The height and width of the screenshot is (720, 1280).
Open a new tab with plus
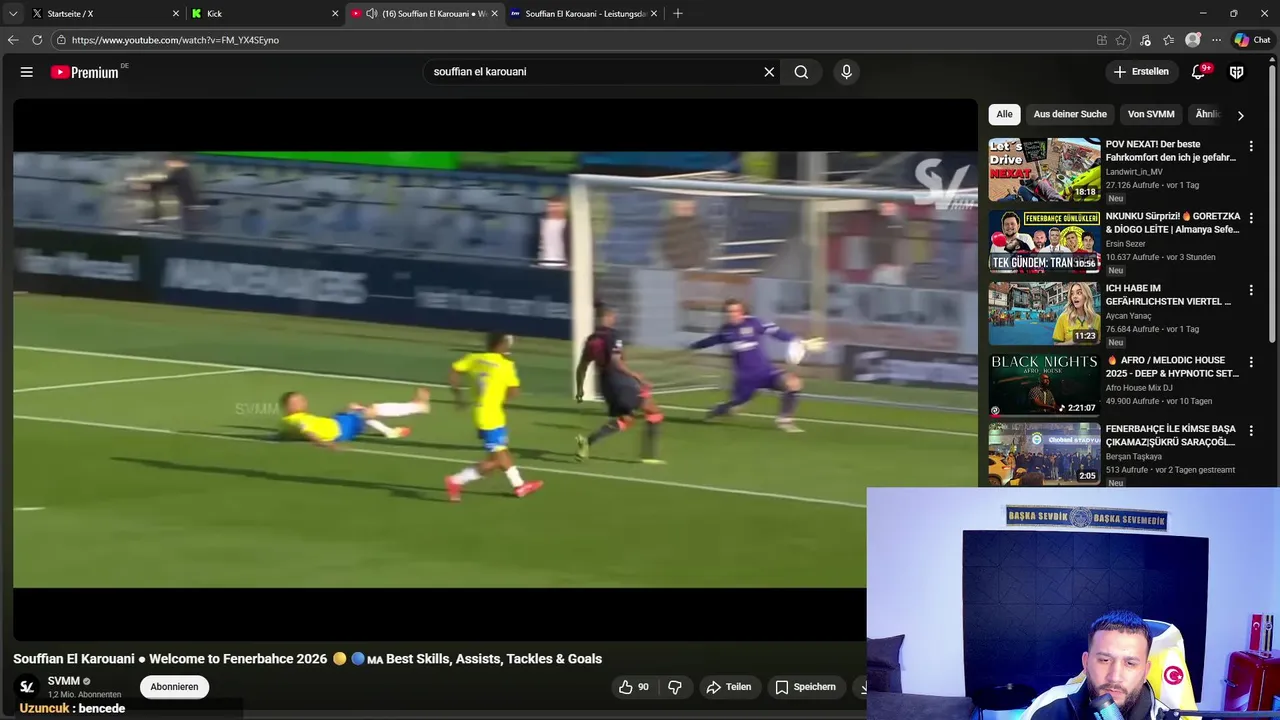click(678, 13)
